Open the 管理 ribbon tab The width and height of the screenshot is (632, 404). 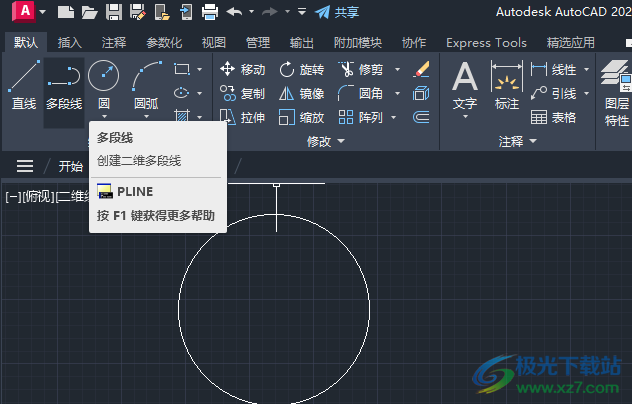258,42
